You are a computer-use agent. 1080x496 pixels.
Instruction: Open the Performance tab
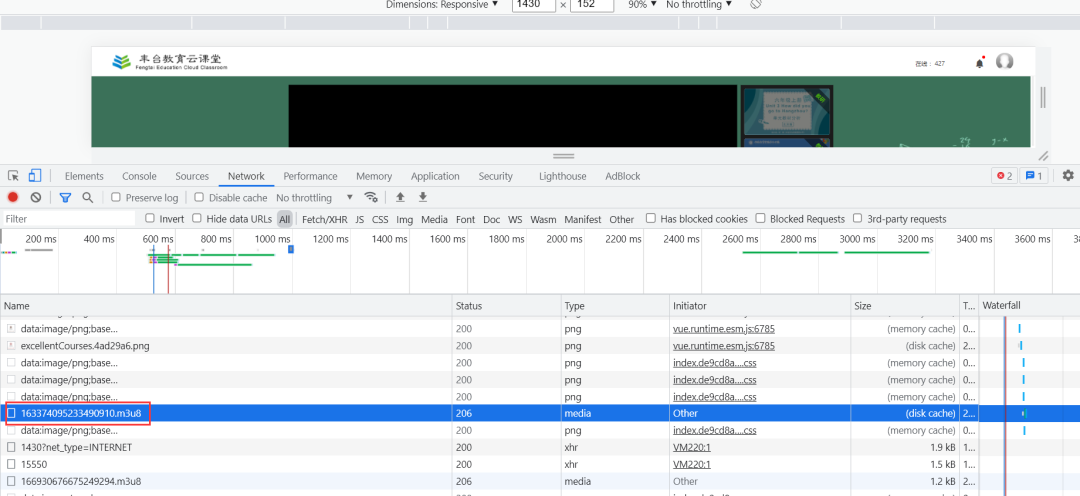310,176
